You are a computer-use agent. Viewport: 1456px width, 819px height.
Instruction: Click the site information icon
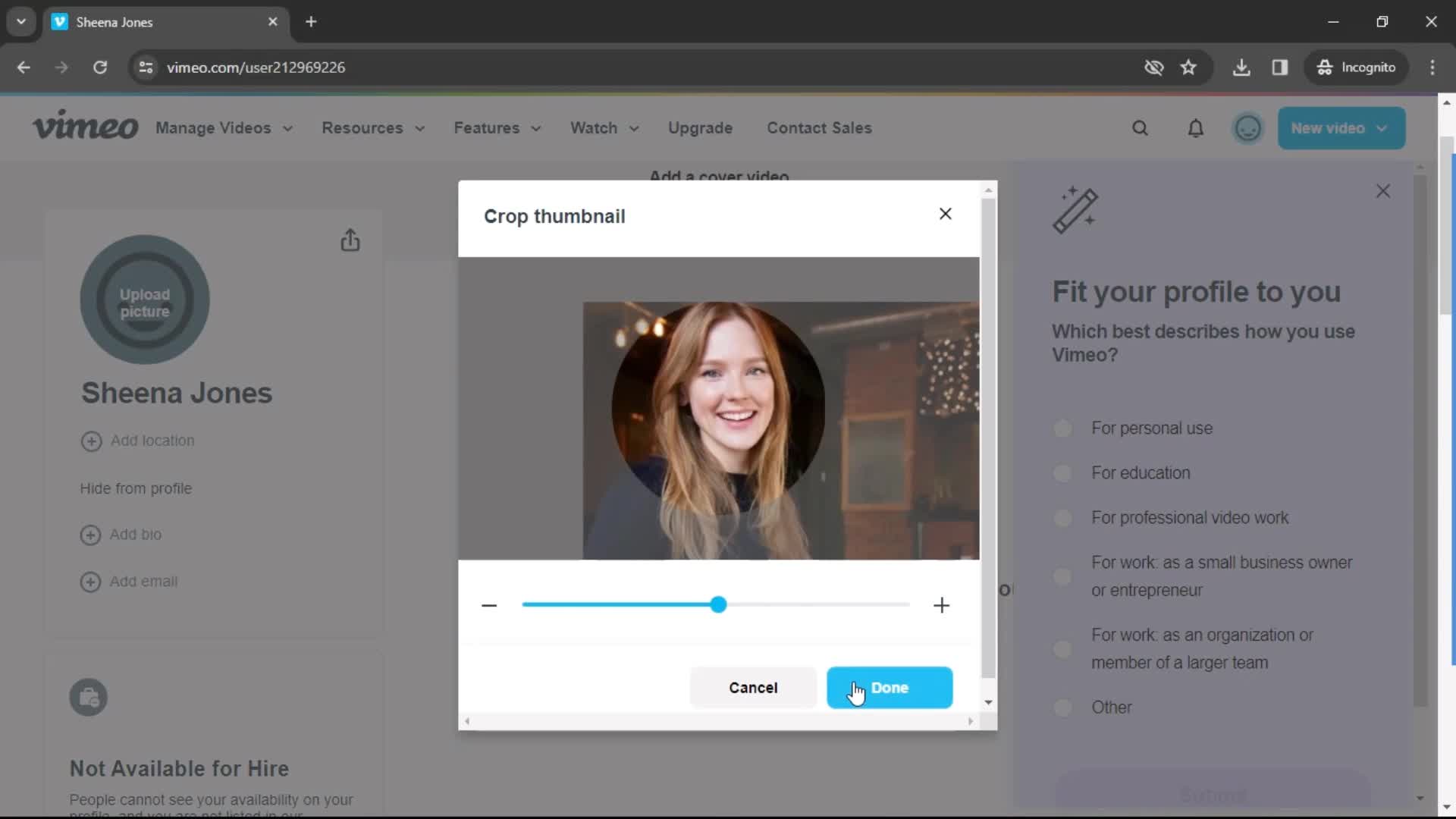(146, 67)
